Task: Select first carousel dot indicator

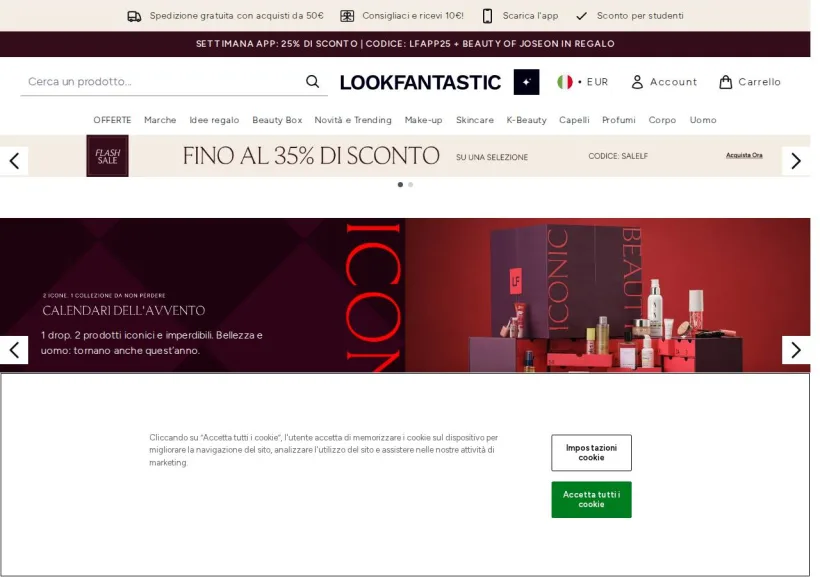Action: tap(400, 185)
